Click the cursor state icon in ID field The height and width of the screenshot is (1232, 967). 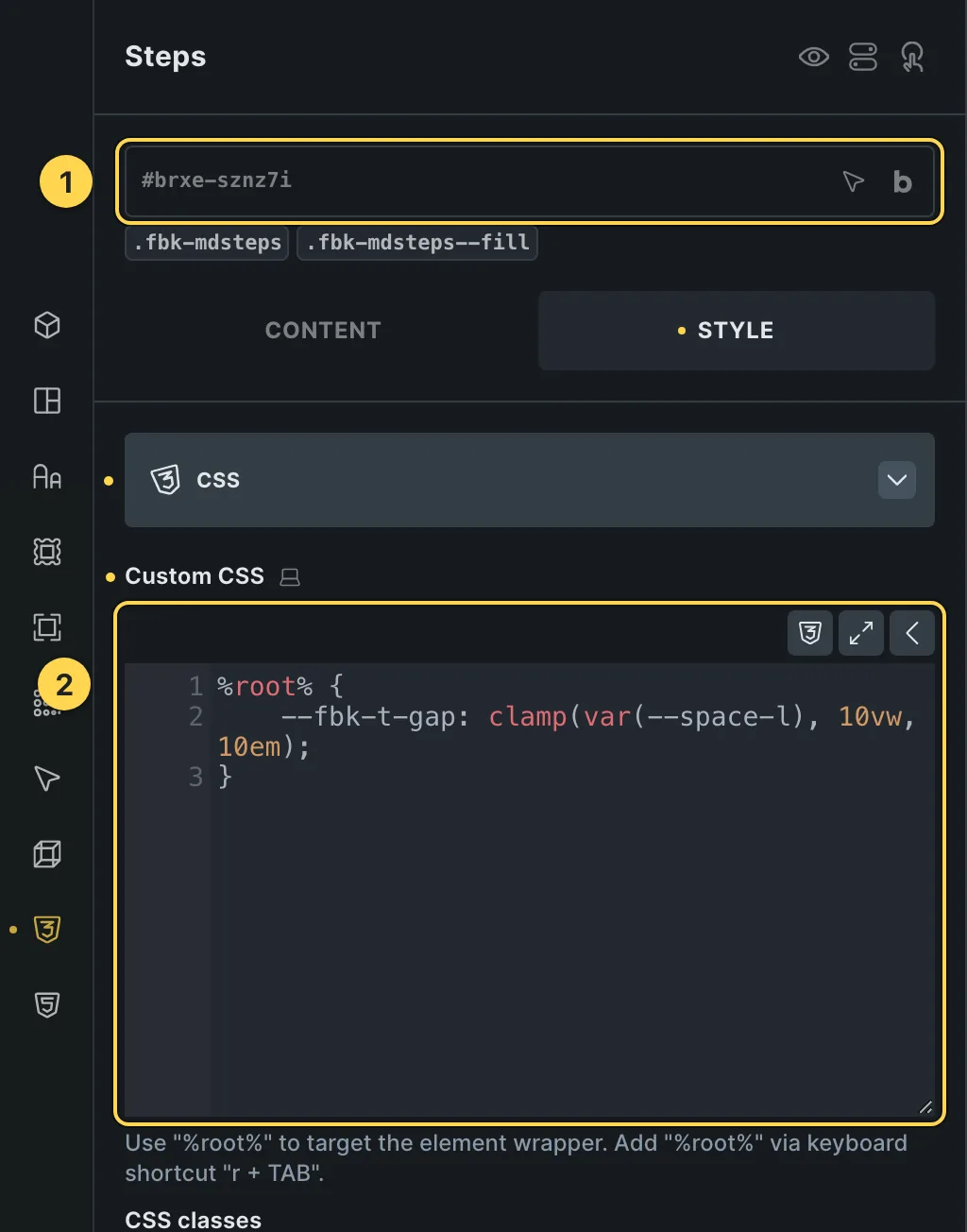(854, 181)
